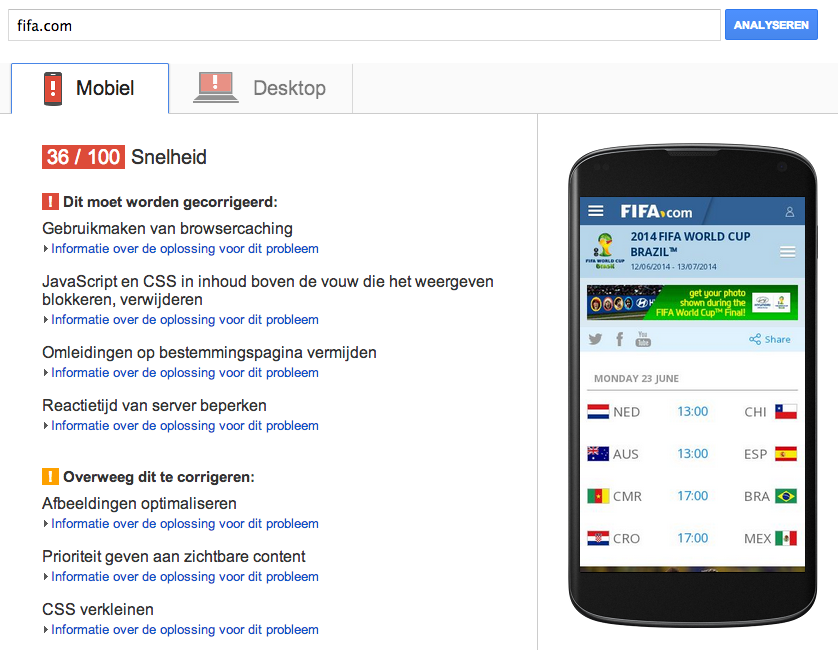Select the Mobiel tab
The height and width of the screenshot is (650, 838).
click(x=90, y=88)
